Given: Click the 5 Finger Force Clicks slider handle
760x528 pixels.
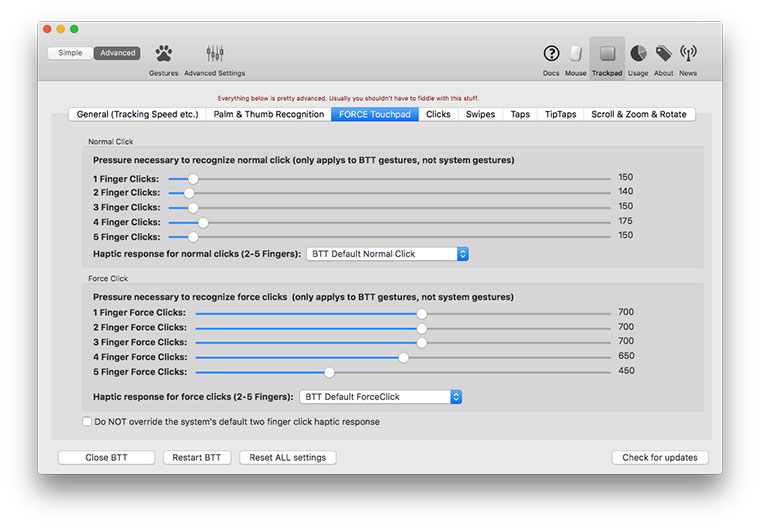Looking at the screenshot, I should 329,372.
